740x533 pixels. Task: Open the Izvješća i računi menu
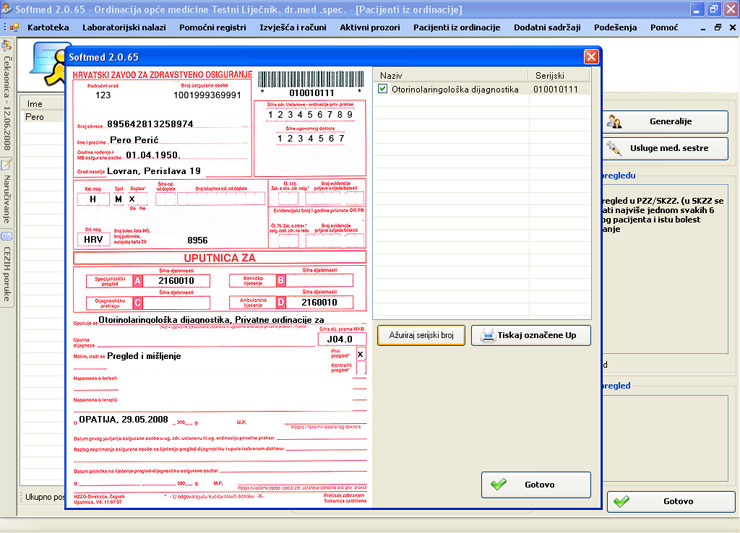tap(291, 27)
